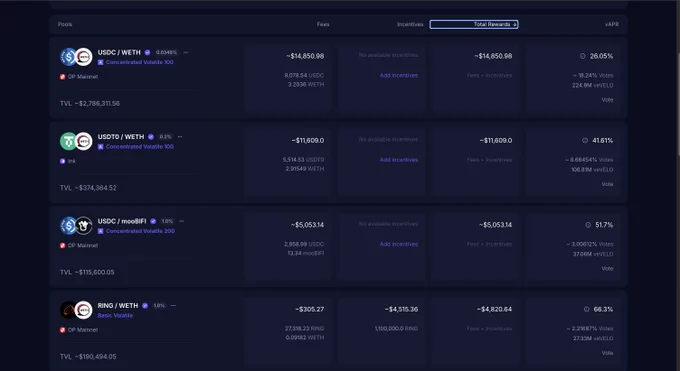Click the OP Mainnet chain icon under RING / WETH
The image size is (680, 371).
tap(62, 330)
